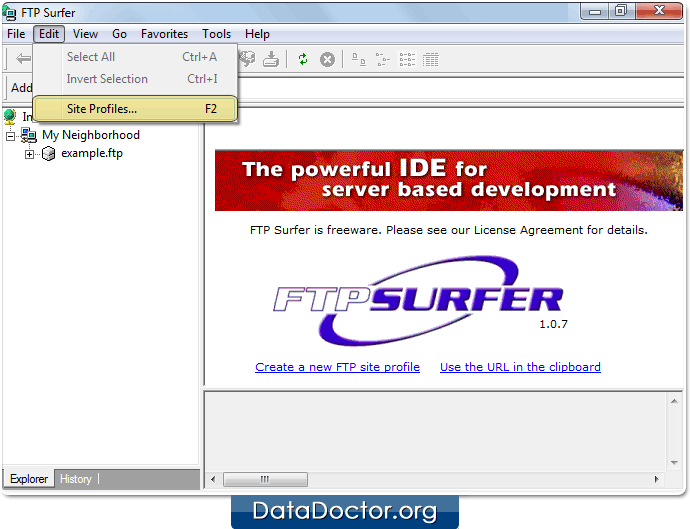The width and height of the screenshot is (690, 529).
Task: Click the My Neighborhood computer icon
Action: click(29, 135)
